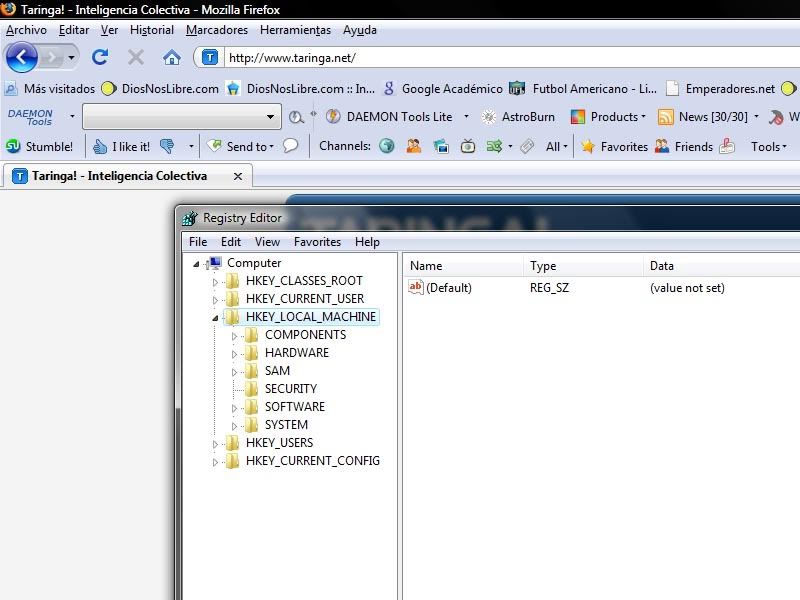The width and height of the screenshot is (800, 600).
Task: Select the HKEY_USERS hive
Action: tap(279, 442)
